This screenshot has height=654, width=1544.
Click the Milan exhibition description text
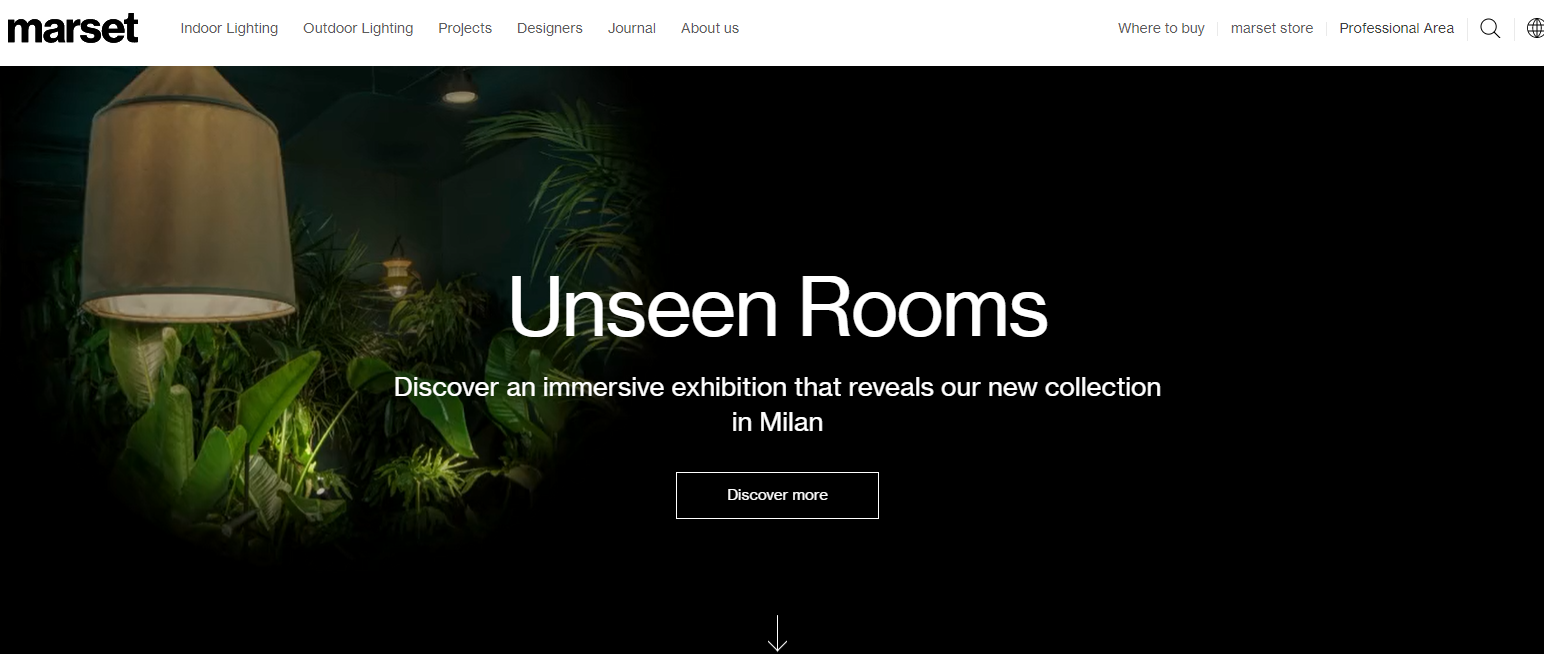[x=777, y=404]
